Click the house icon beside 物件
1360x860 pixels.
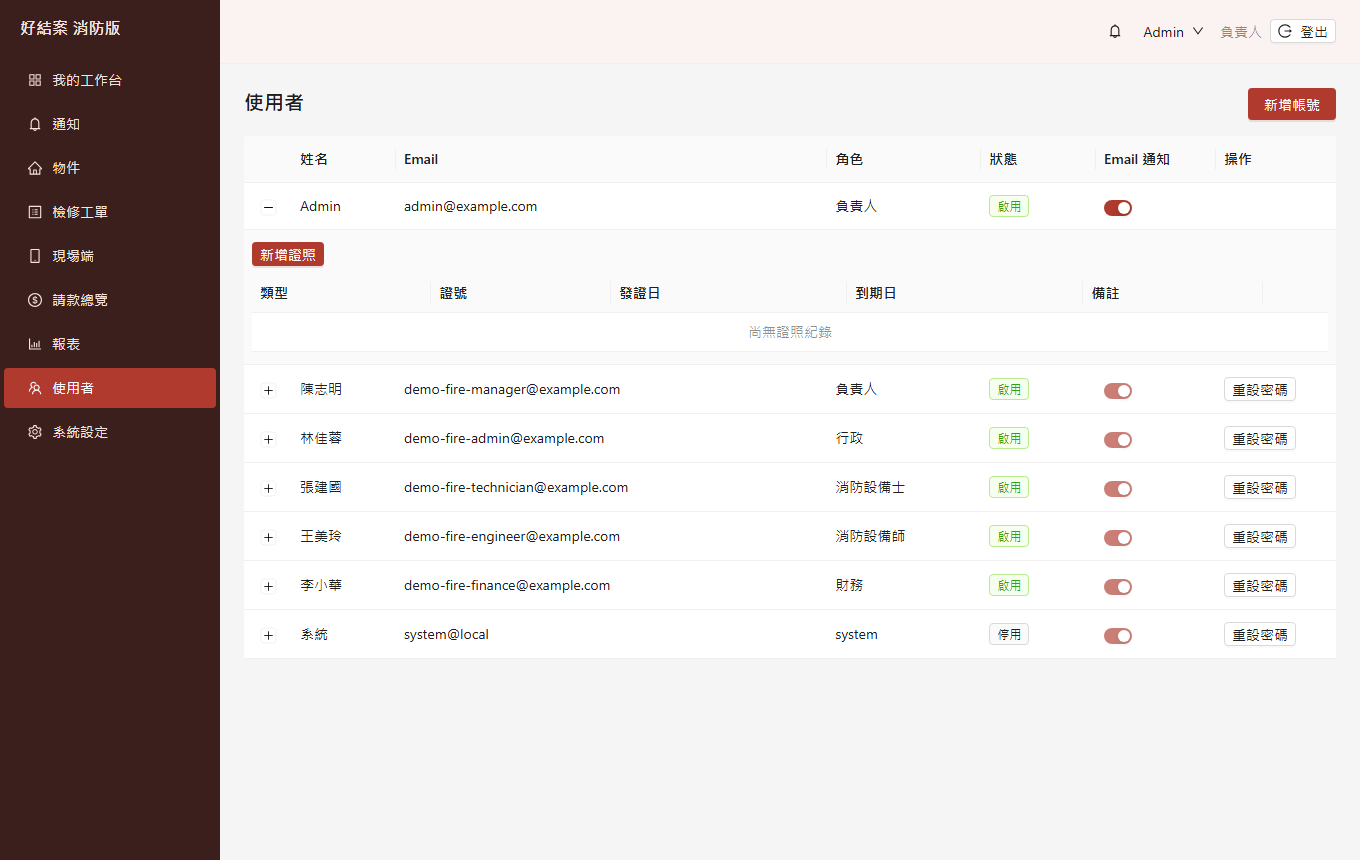coord(35,168)
